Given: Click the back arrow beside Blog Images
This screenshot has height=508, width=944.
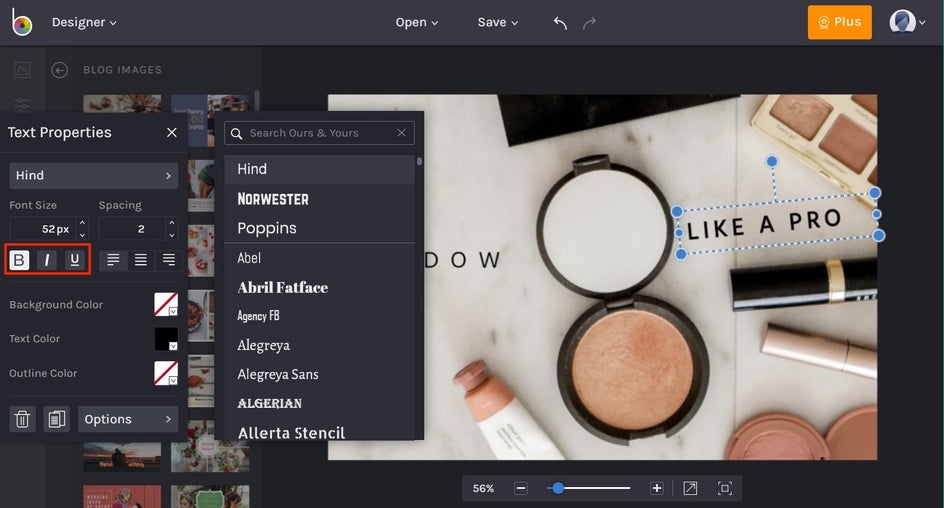Looking at the screenshot, I should coord(59,70).
